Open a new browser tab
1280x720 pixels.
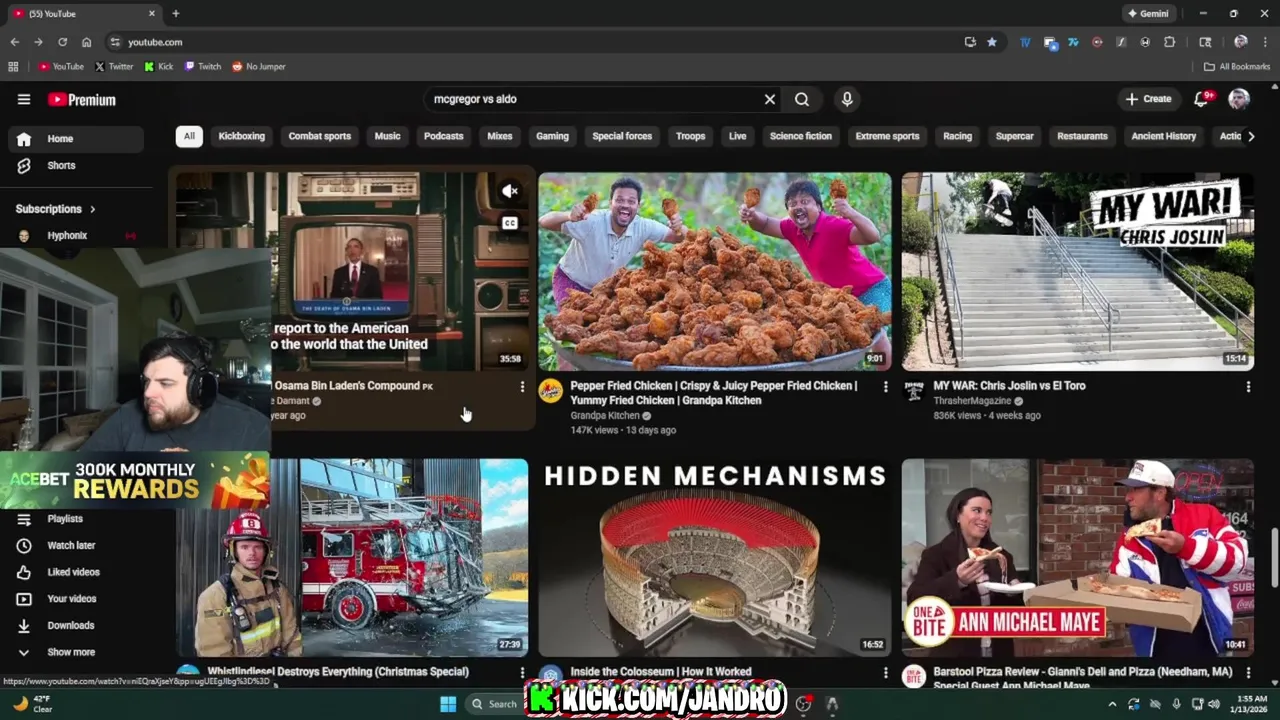pos(176,14)
